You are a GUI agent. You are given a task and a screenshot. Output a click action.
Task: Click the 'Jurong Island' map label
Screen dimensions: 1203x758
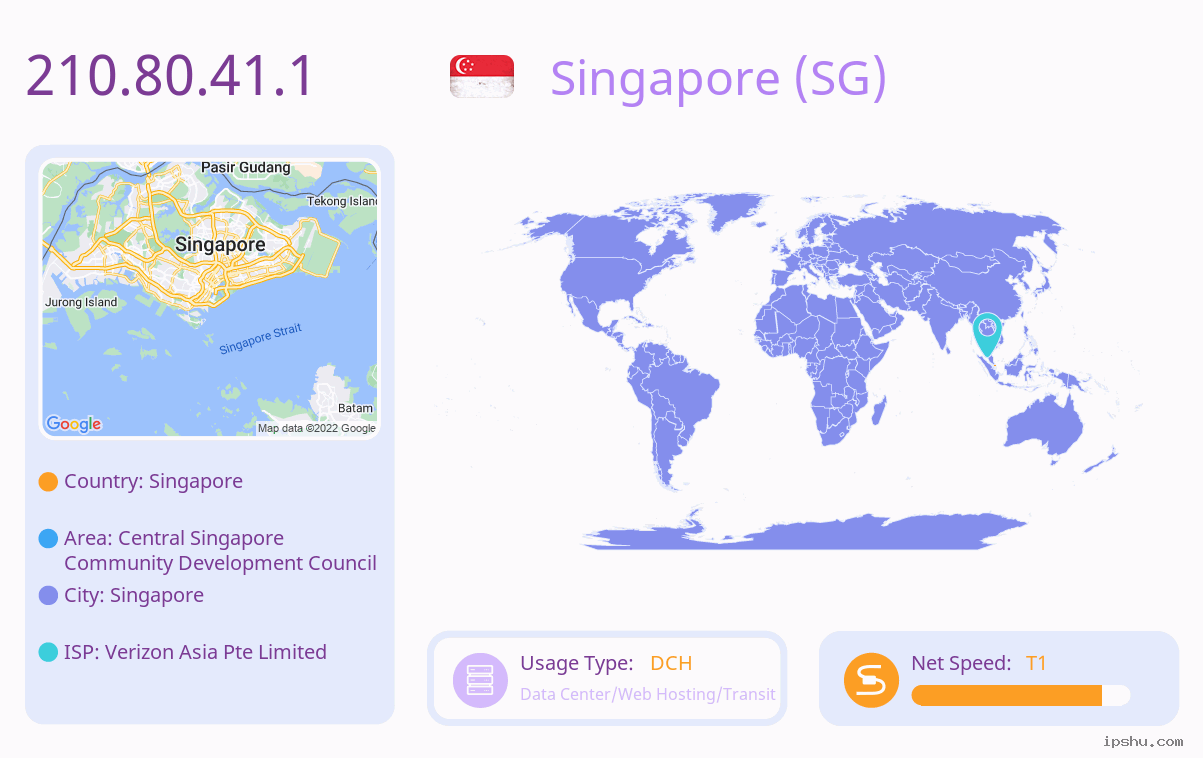click(81, 302)
